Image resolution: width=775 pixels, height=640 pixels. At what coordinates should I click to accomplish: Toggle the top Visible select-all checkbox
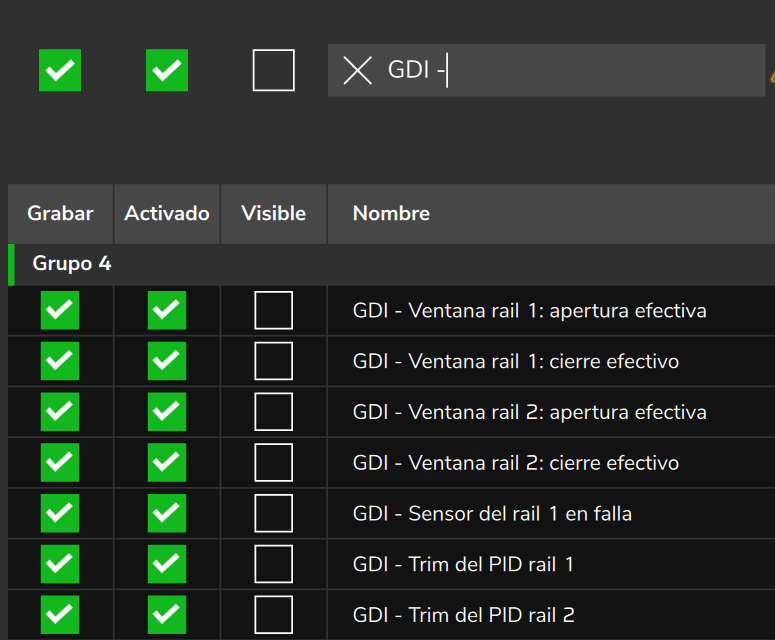tap(273, 70)
